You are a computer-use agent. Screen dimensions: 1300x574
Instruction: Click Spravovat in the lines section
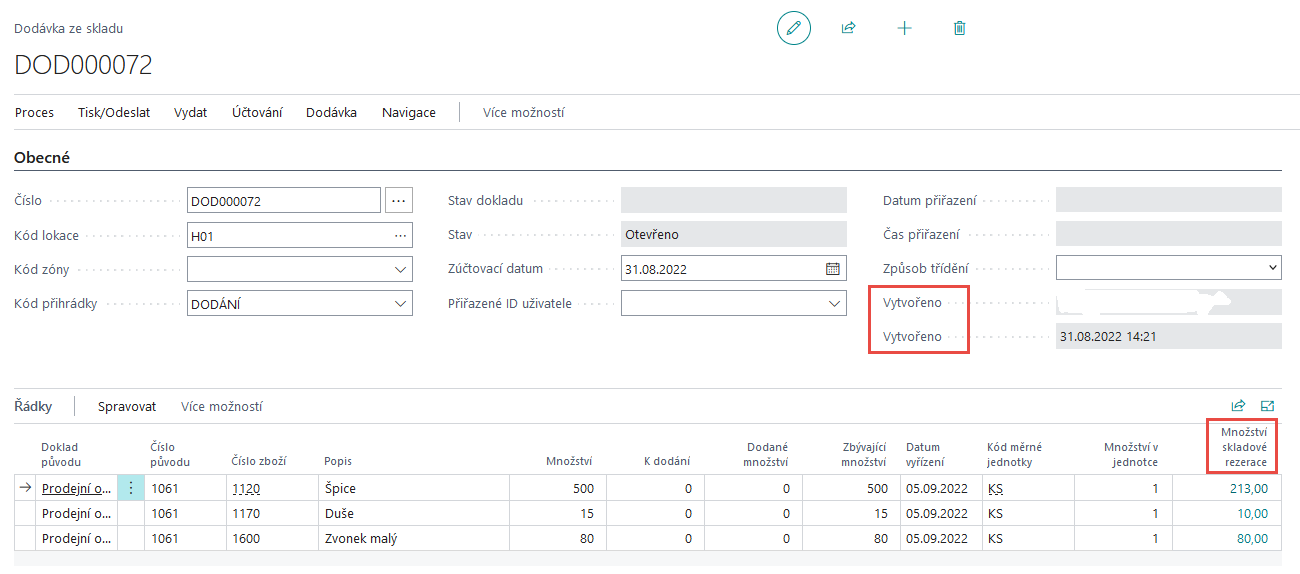click(127, 407)
